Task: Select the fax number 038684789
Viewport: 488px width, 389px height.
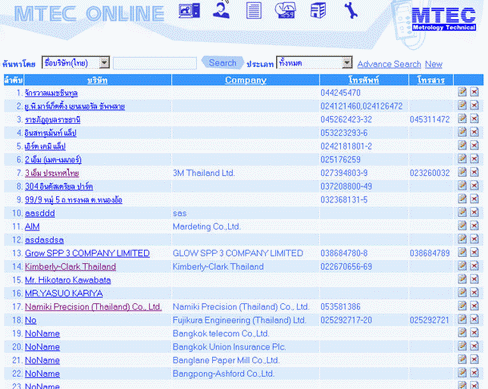Action: (x=430, y=253)
